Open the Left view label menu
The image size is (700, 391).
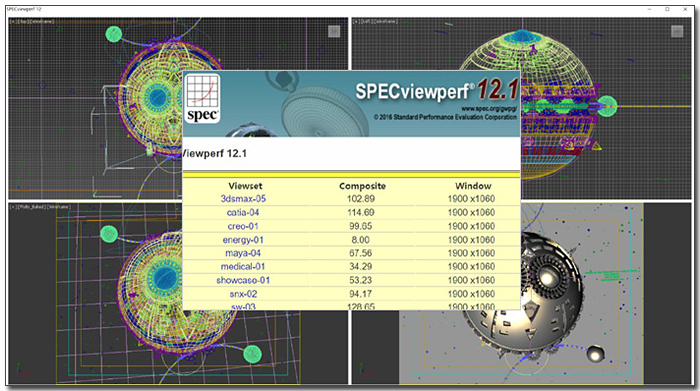pyautogui.click(x=367, y=21)
